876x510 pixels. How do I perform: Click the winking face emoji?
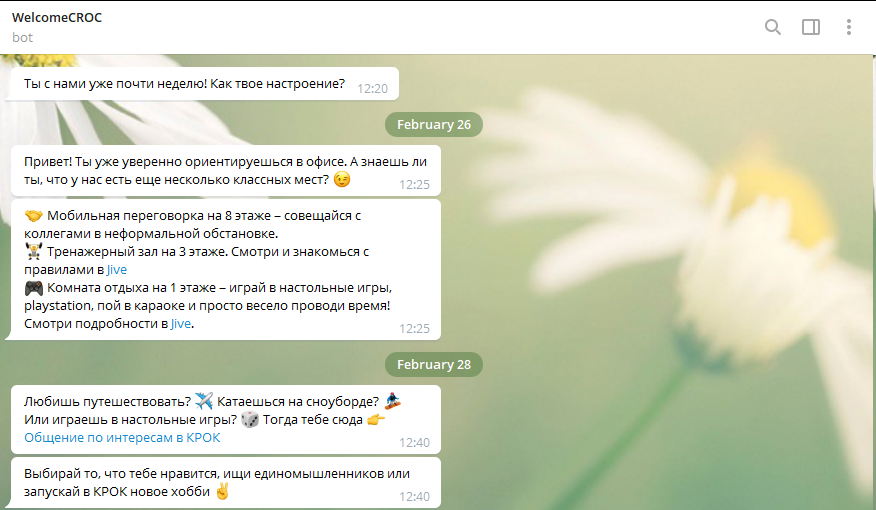tap(342, 179)
